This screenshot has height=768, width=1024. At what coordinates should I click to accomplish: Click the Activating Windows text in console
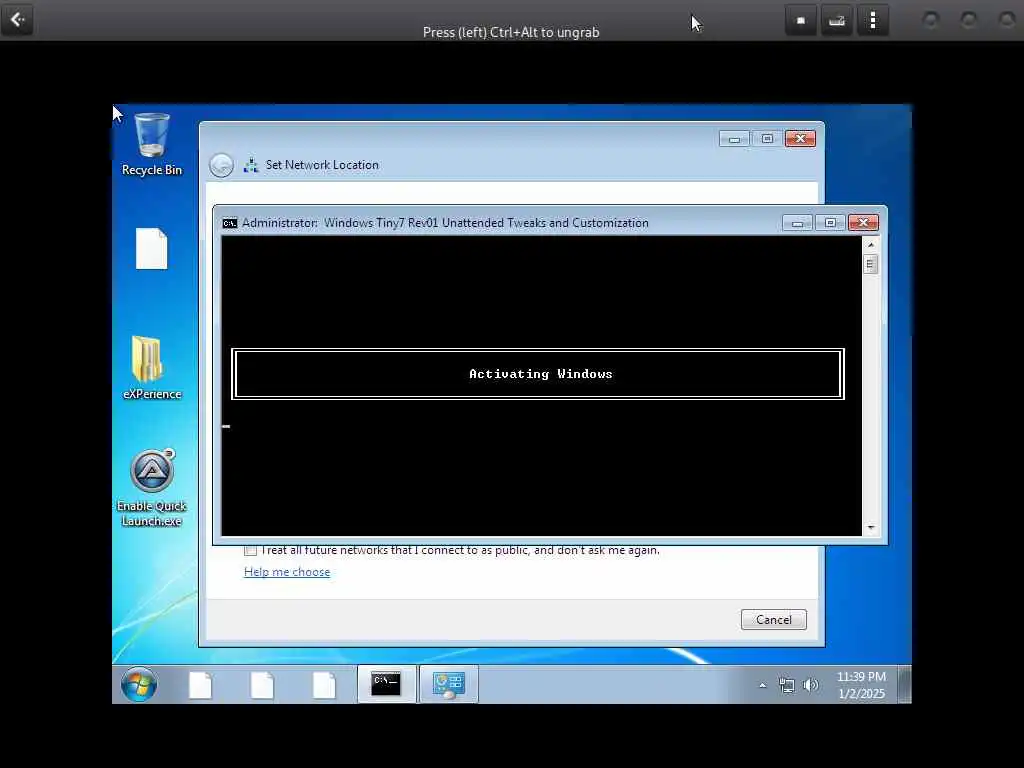pyautogui.click(x=541, y=374)
